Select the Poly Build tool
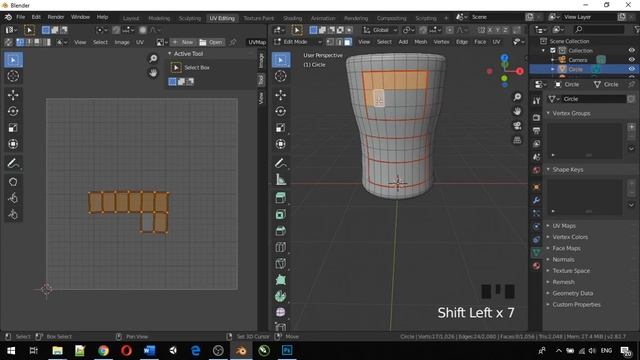640x360 pixels. (281, 280)
